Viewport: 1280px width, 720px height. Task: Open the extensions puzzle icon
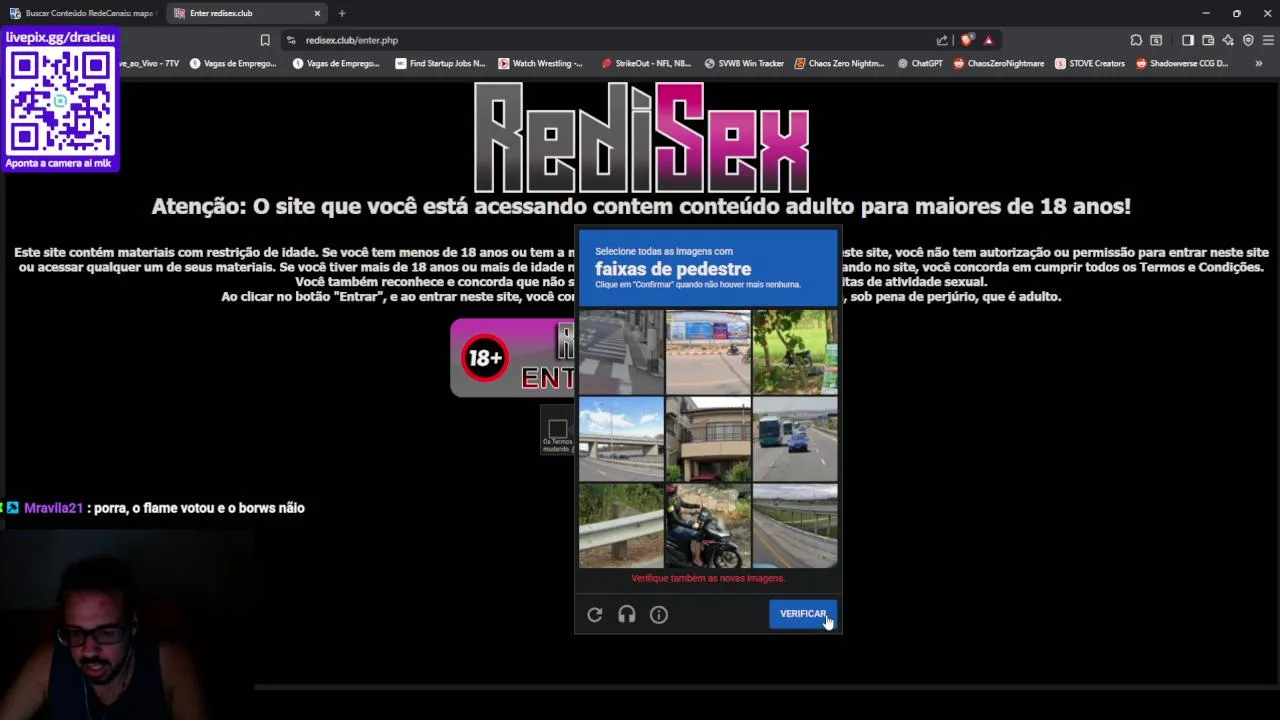[x=1136, y=40]
